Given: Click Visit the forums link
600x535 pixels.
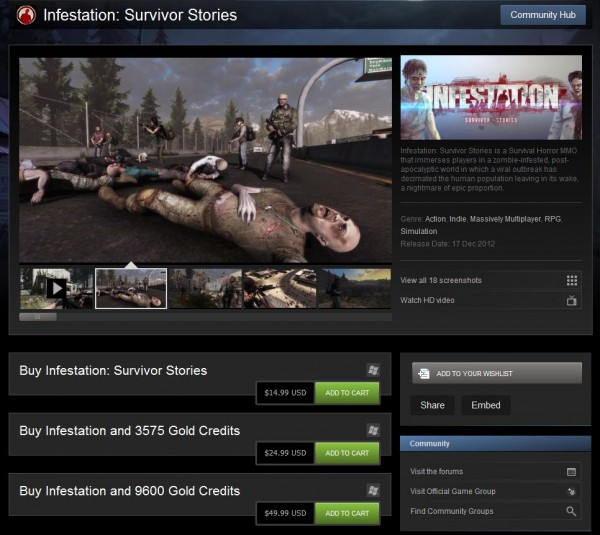Looking at the screenshot, I should click(x=437, y=471).
